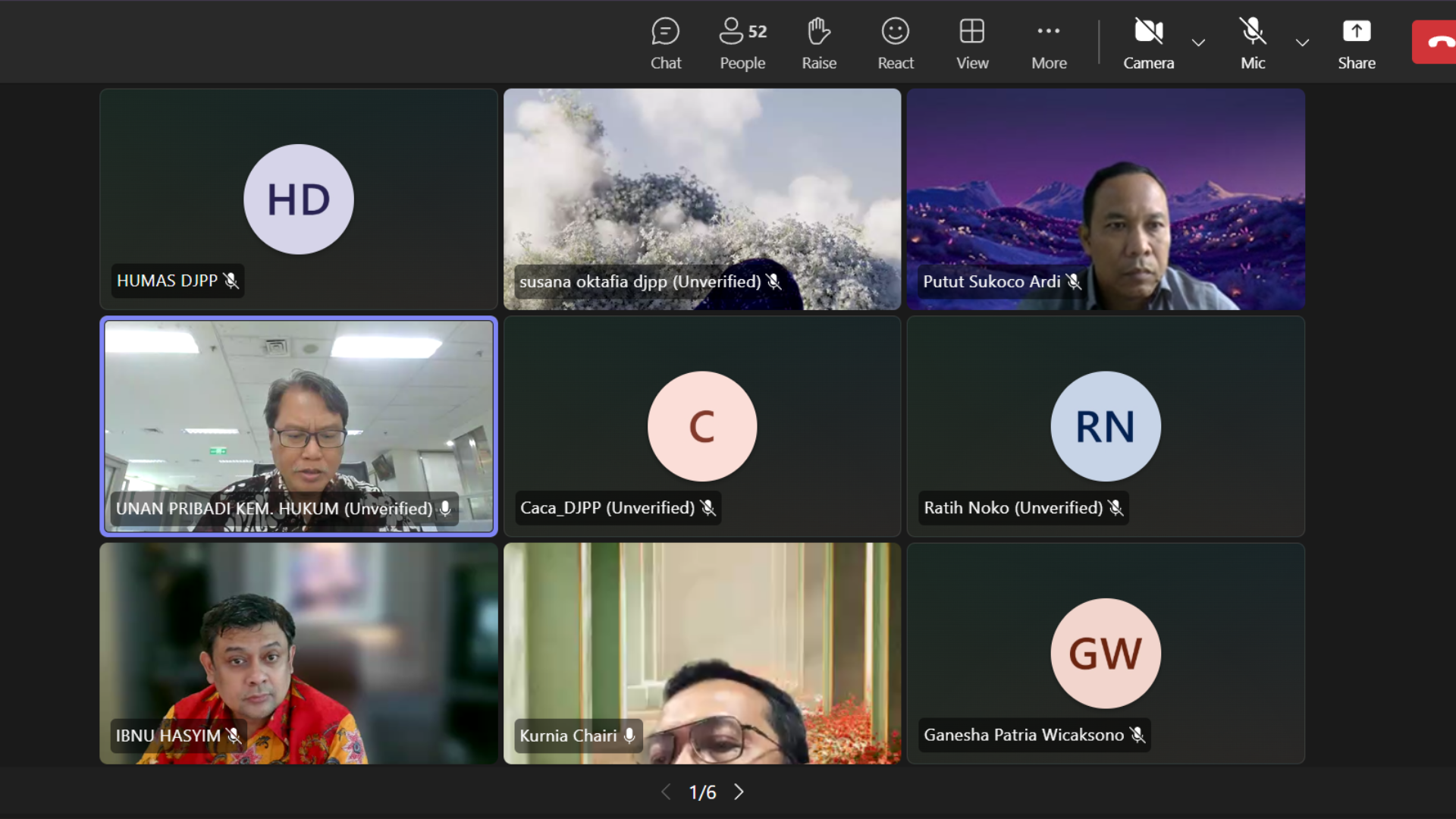
Task: Go to next page of participants
Action: (739, 792)
